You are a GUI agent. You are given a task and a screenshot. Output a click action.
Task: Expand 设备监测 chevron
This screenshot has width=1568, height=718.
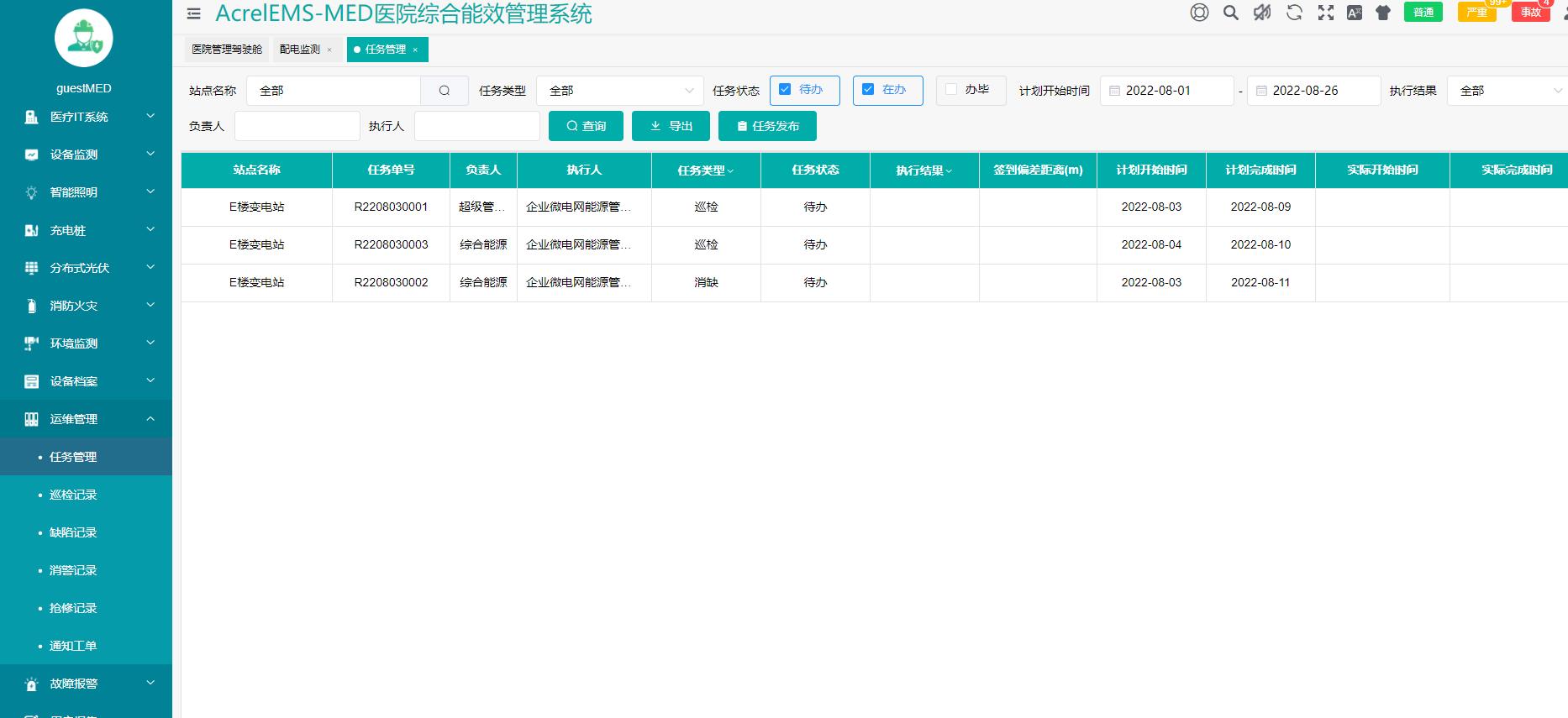150,154
